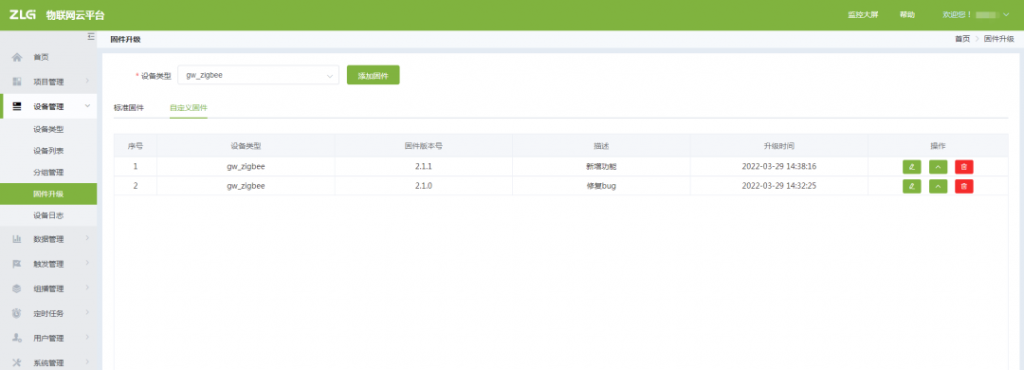Click the 修复bug description cell
This screenshot has width=1024, height=370.
(x=601, y=186)
